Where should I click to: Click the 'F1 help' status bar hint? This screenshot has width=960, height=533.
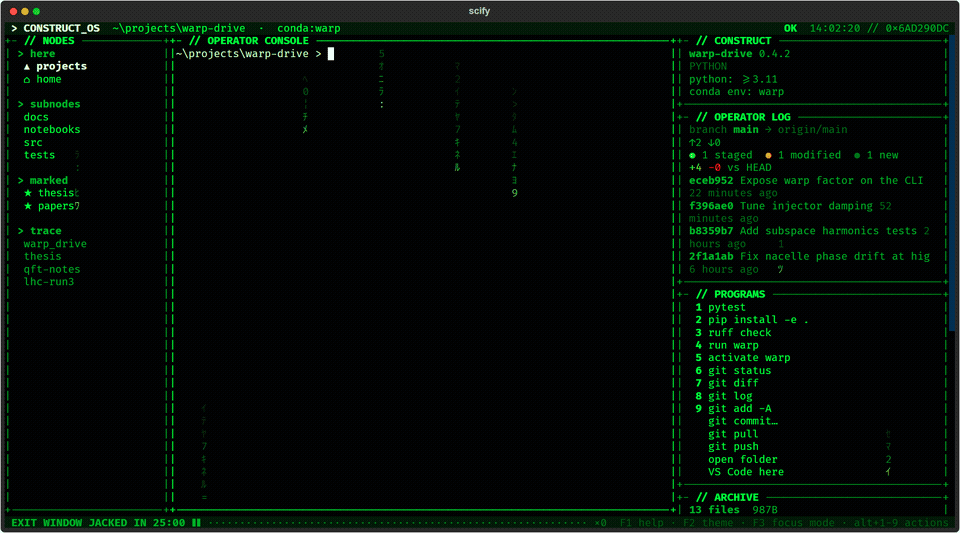tap(641, 523)
